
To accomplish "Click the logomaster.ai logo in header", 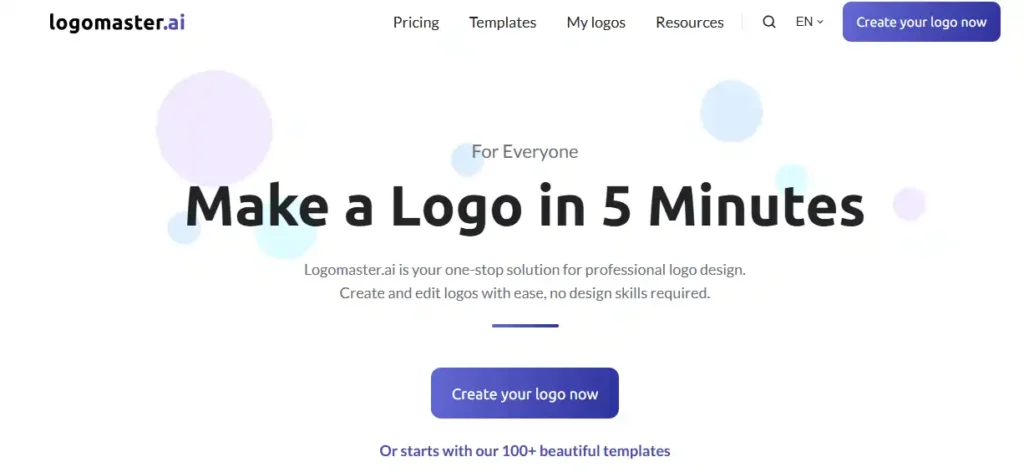I will tap(117, 22).
